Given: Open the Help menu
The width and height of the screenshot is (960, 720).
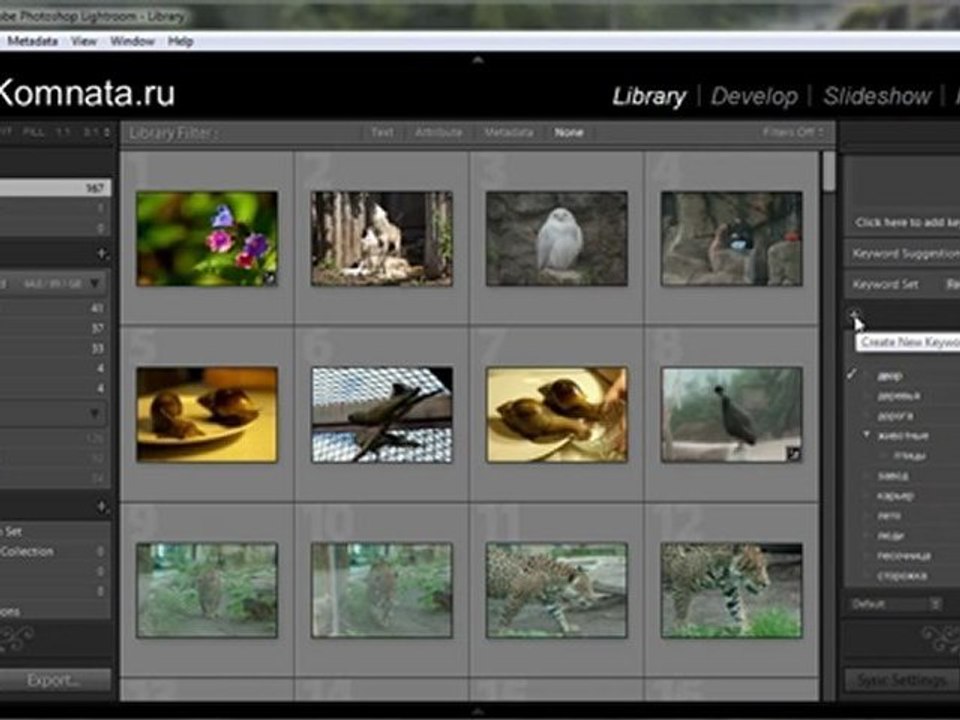Looking at the screenshot, I should (181, 41).
